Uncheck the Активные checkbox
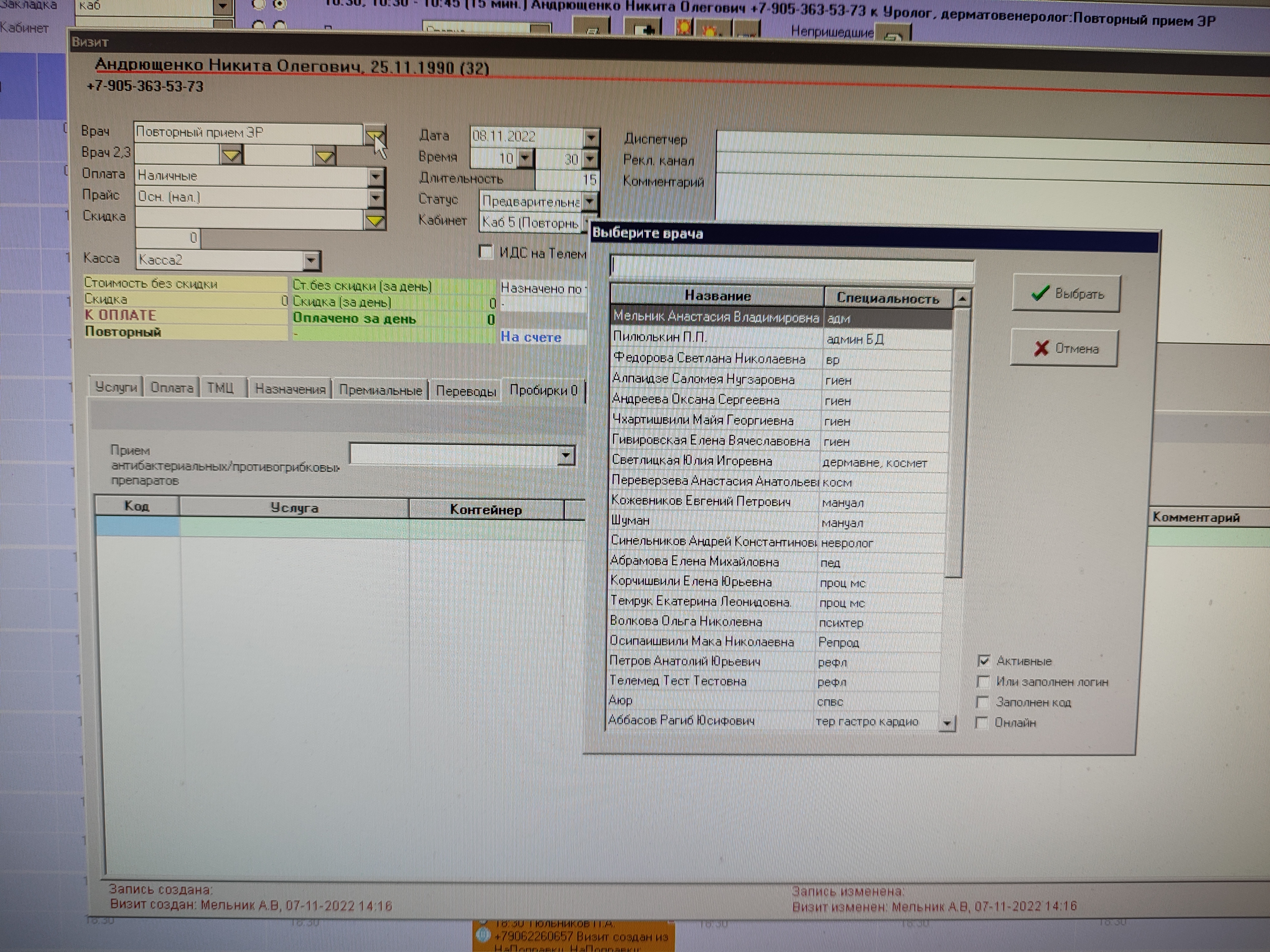The height and width of the screenshot is (952, 1270). tap(984, 660)
